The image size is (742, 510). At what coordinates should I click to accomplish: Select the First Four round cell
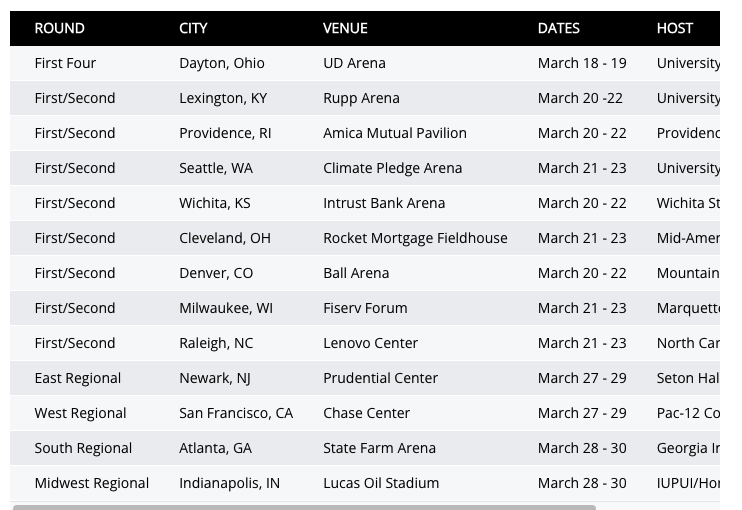(65, 63)
